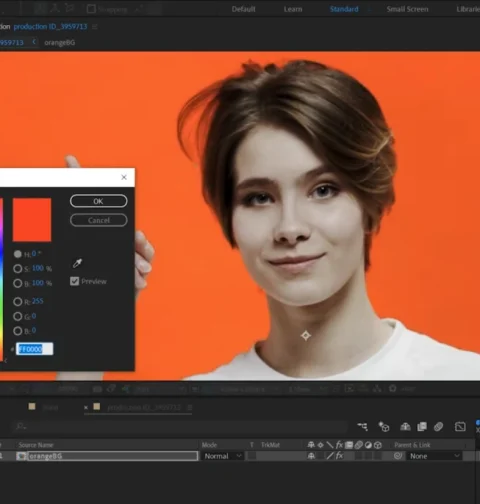Uncheck the Preview checkbox in the color picker
Viewport: 480px width, 504px height.
click(x=75, y=281)
